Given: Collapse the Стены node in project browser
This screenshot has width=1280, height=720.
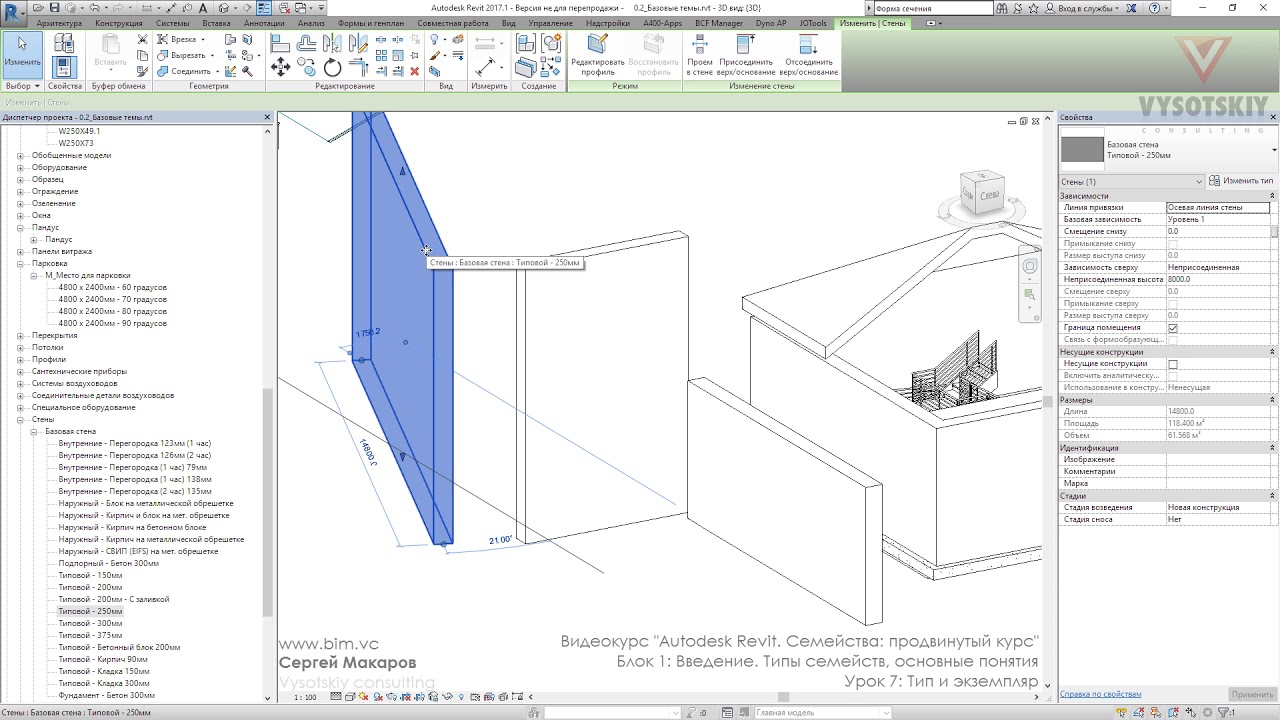Looking at the screenshot, I should coord(21,420).
